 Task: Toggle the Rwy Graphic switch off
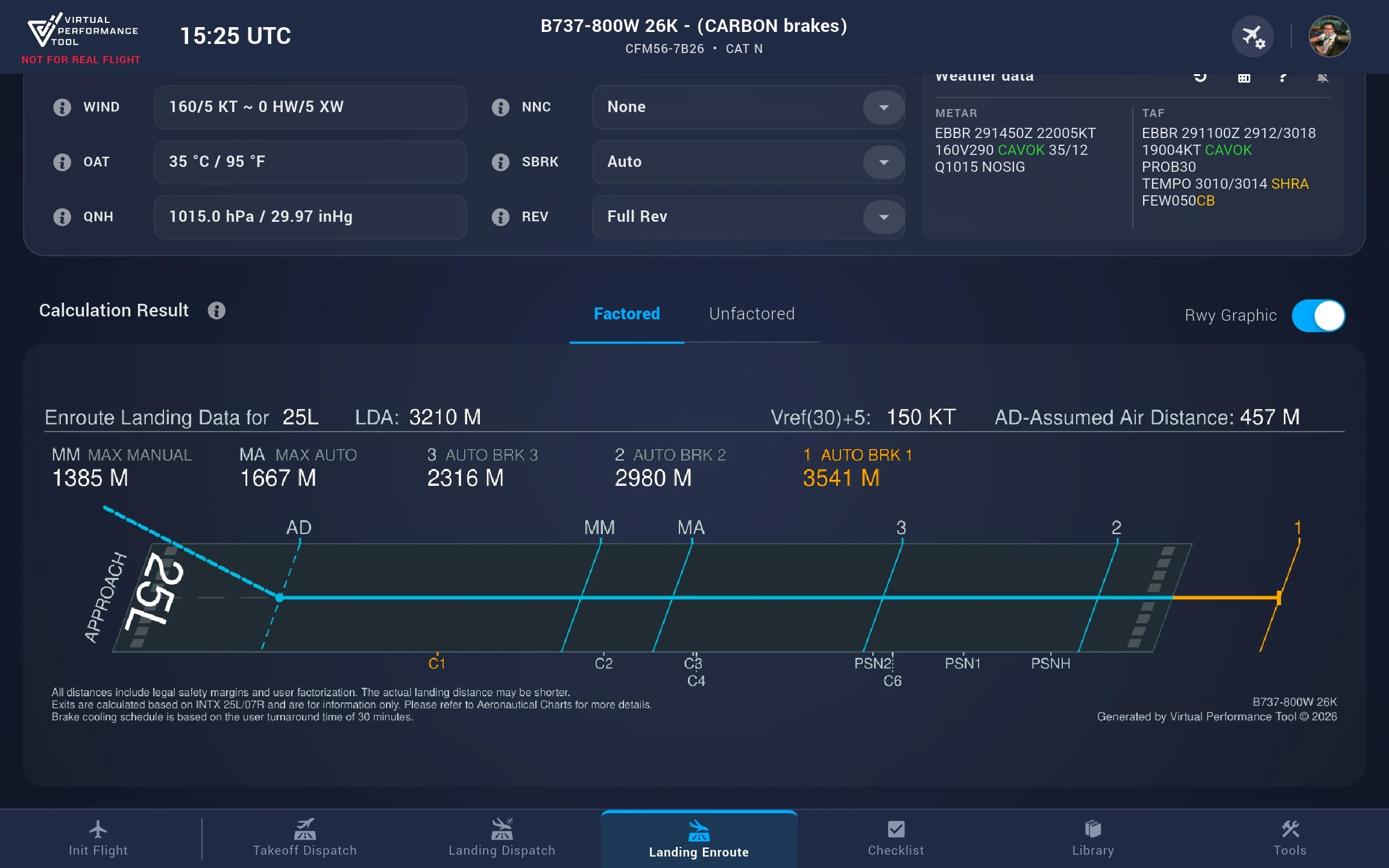point(1318,316)
